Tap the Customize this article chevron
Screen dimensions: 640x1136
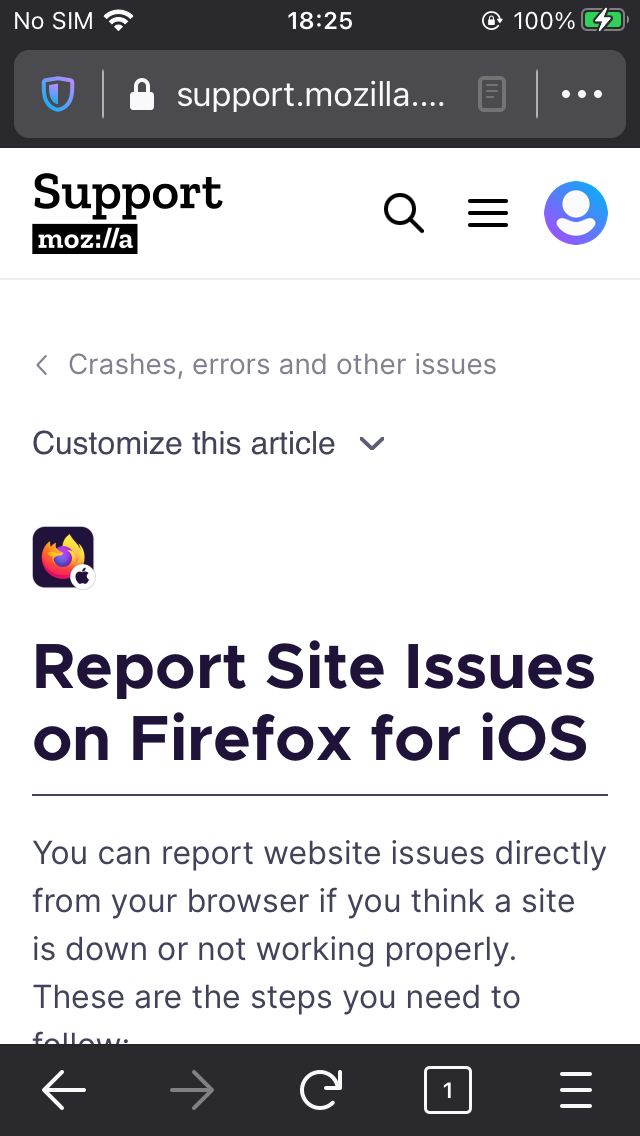[371, 444]
